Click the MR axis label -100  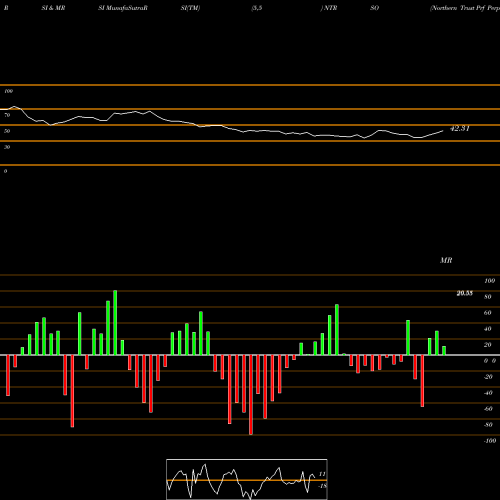click(x=490, y=441)
